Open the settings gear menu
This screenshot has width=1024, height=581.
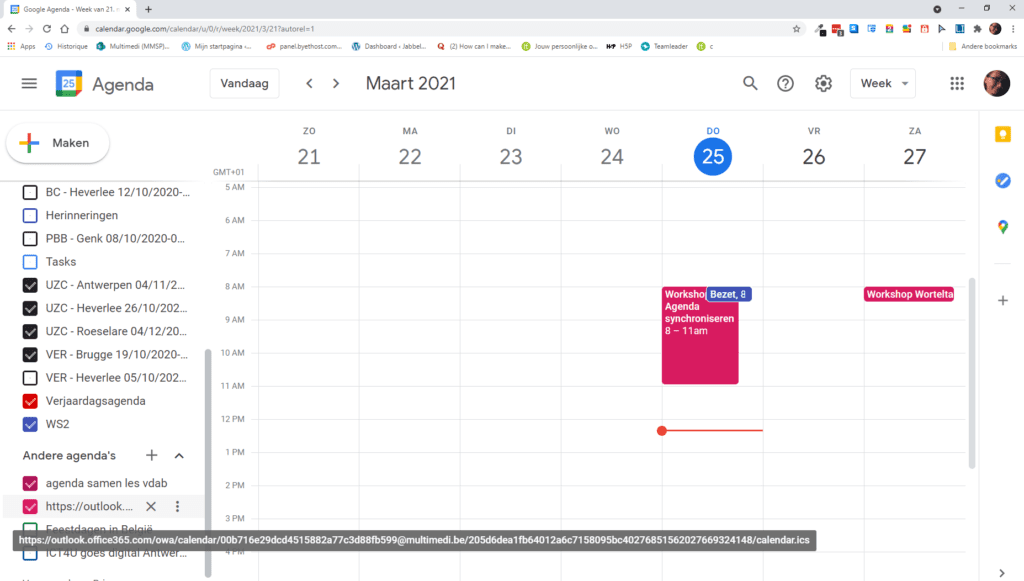point(823,84)
